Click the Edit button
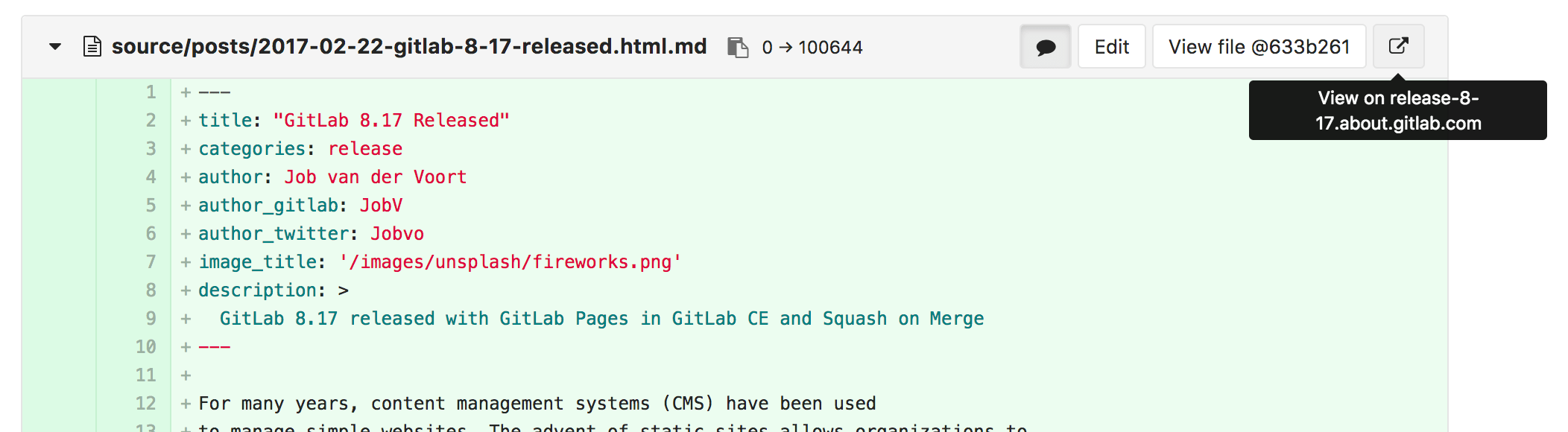This screenshot has width=1568, height=432. click(1111, 46)
